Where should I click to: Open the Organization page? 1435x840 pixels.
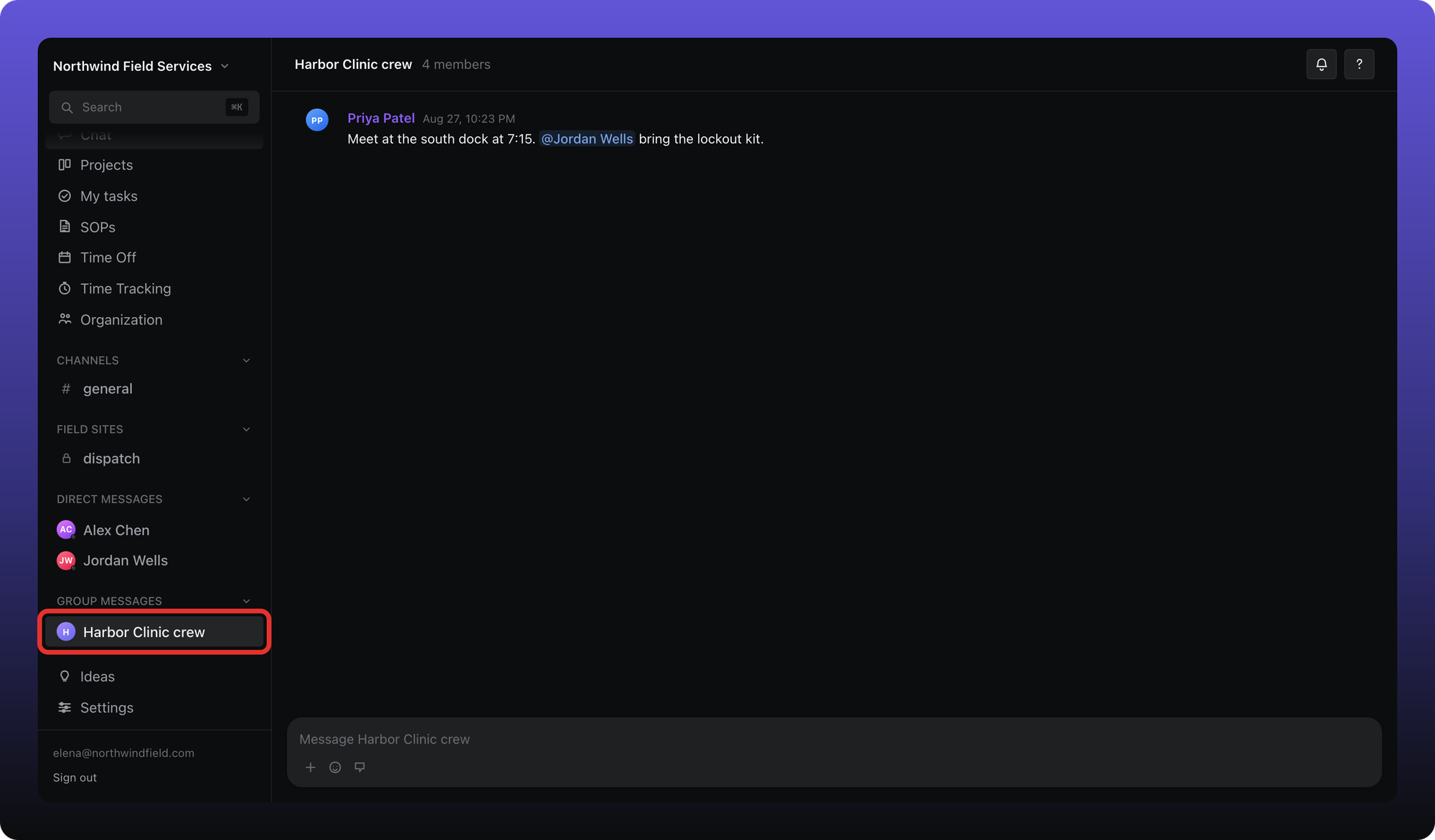tap(154, 319)
